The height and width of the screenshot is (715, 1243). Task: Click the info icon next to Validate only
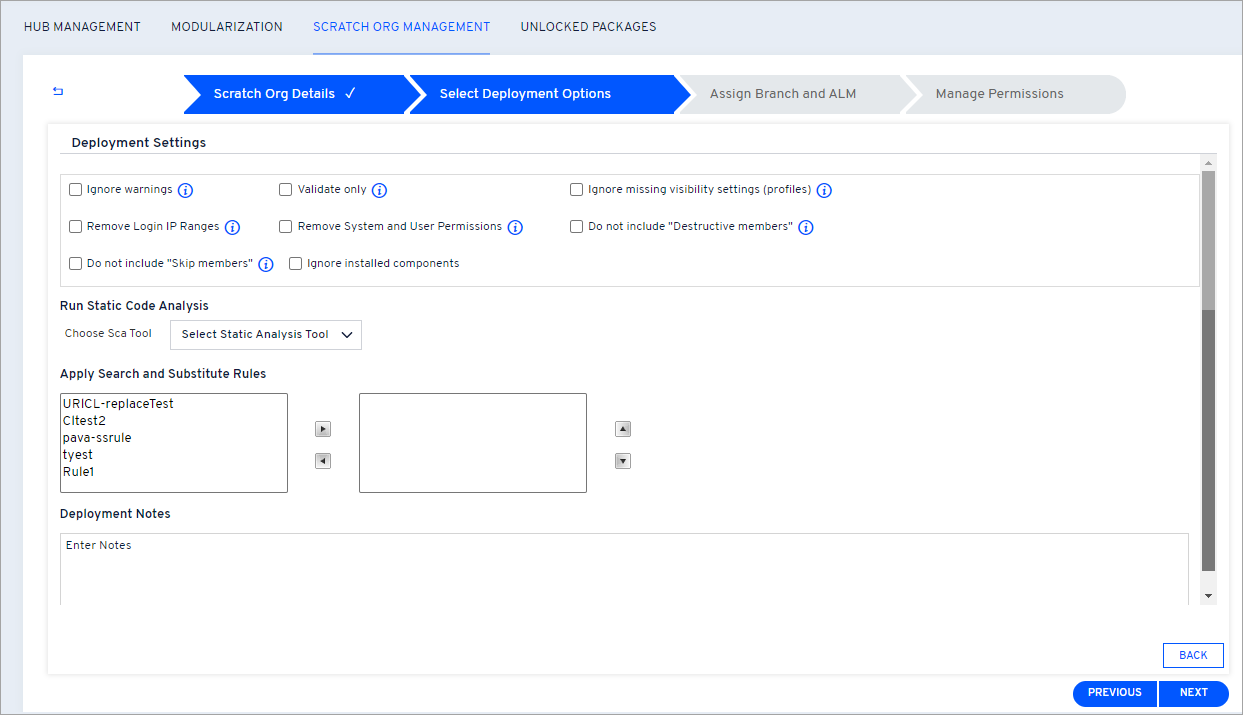click(379, 189)
